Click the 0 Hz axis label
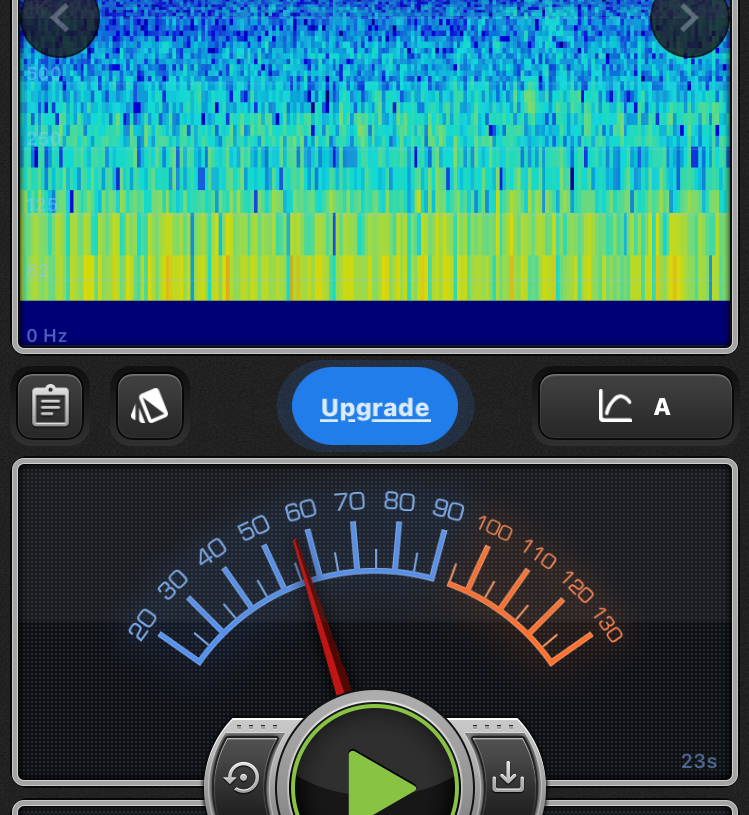 tap(47, 336)
